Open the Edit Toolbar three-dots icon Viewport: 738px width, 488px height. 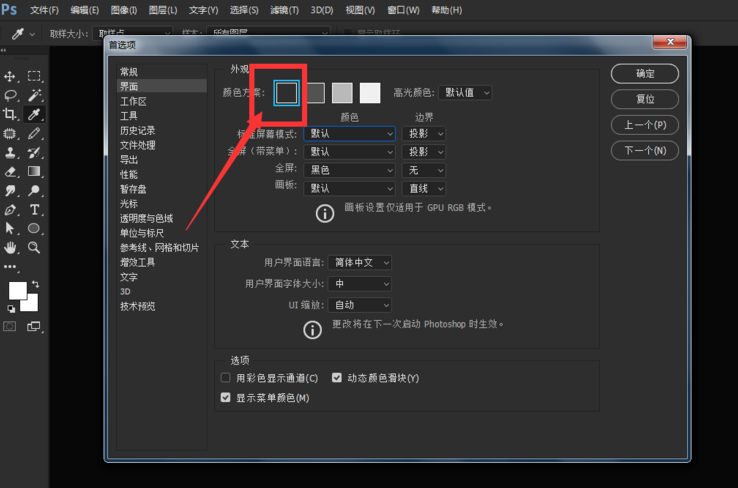tap(10, 267)
